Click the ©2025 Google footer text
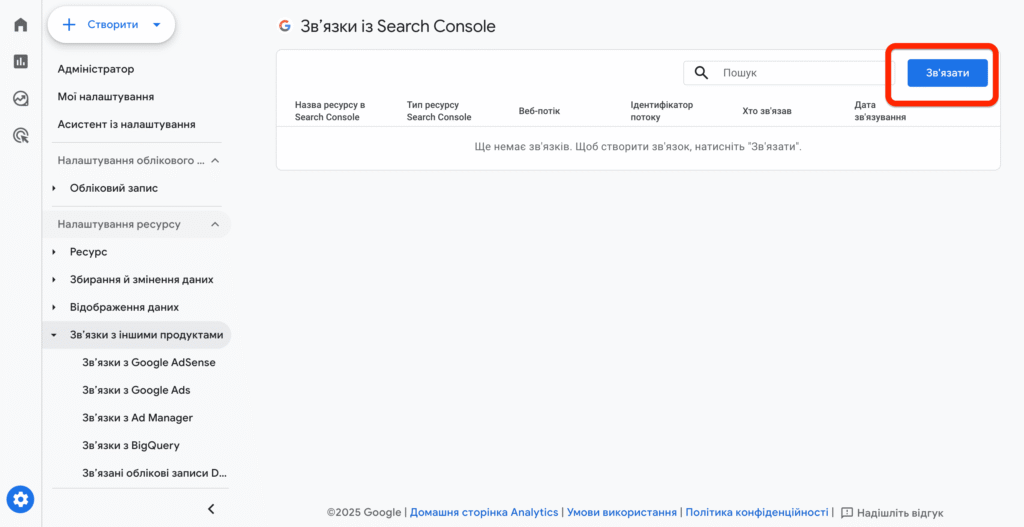This screenshot has height=527, width=1024. pos(364,513)
